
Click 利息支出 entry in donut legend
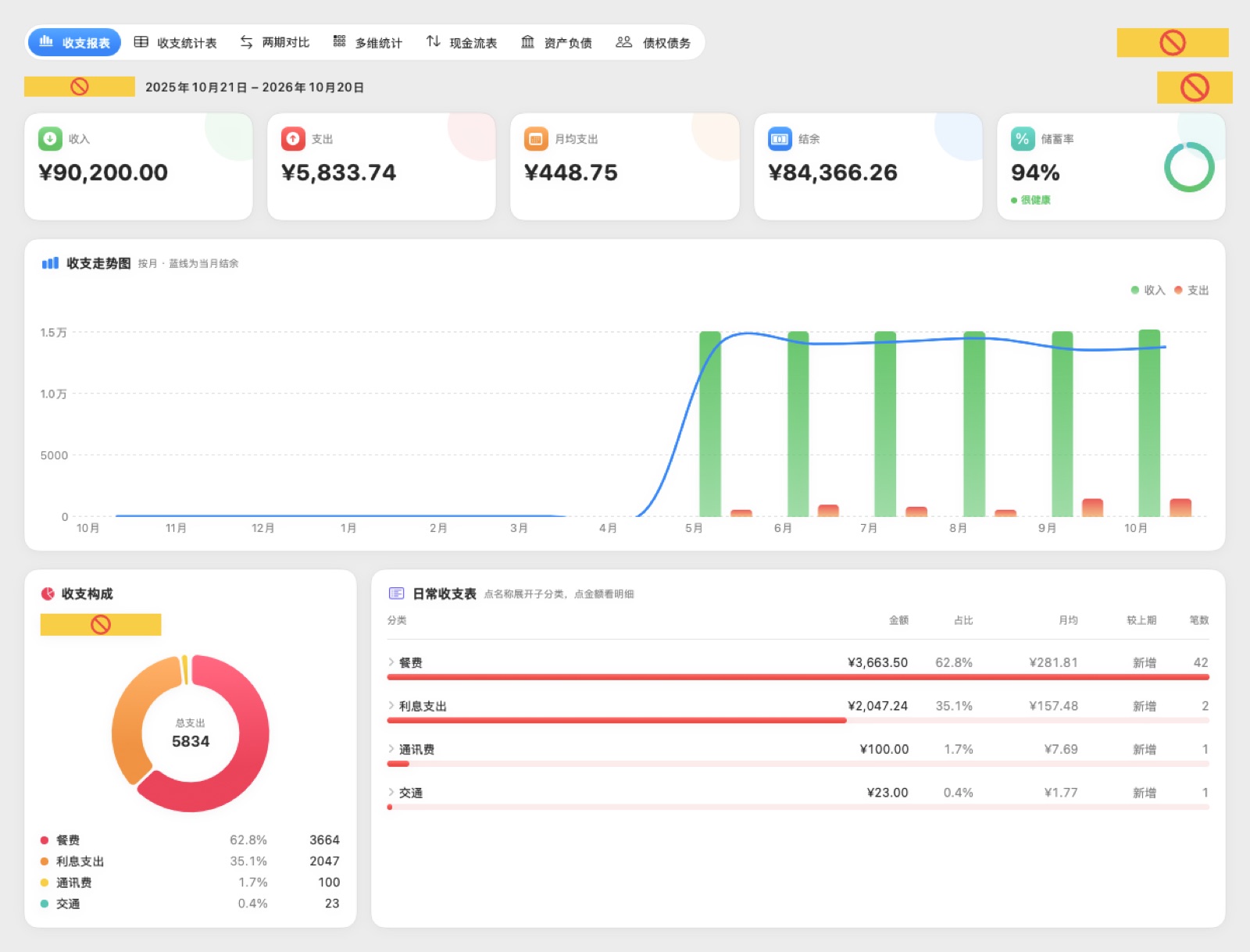pos(190,861)
